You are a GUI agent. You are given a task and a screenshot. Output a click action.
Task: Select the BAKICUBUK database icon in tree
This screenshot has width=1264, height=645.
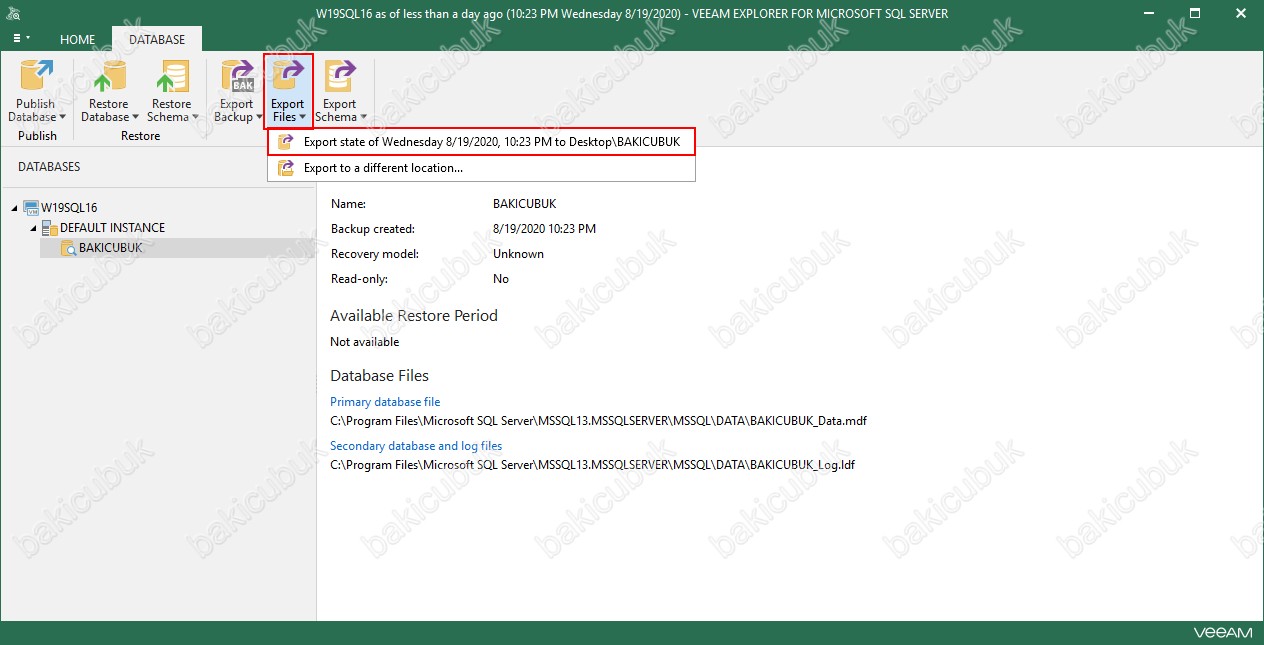[68, 248]
